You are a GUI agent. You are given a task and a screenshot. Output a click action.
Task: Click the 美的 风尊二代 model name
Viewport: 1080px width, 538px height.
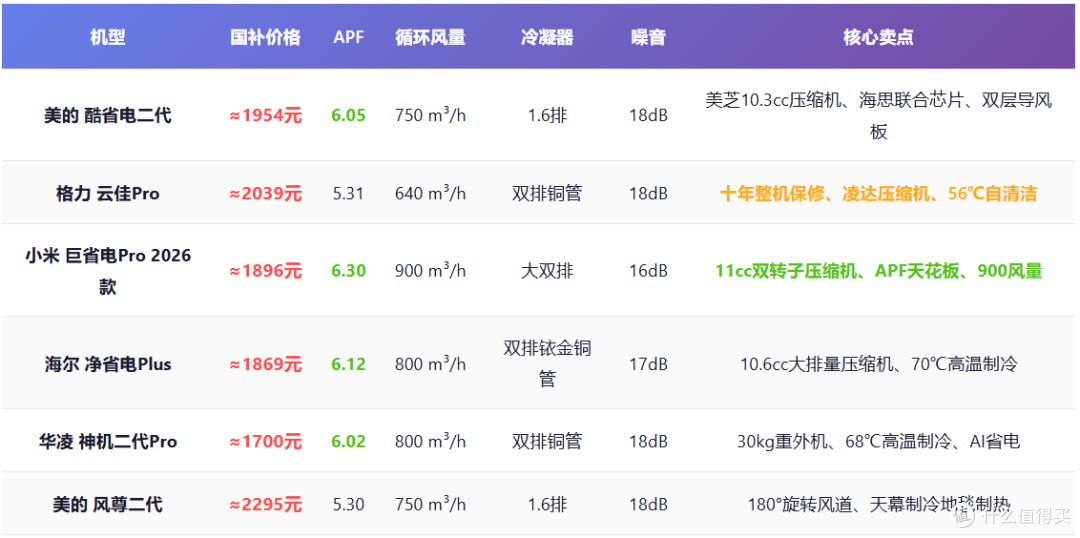click(107, 504)
